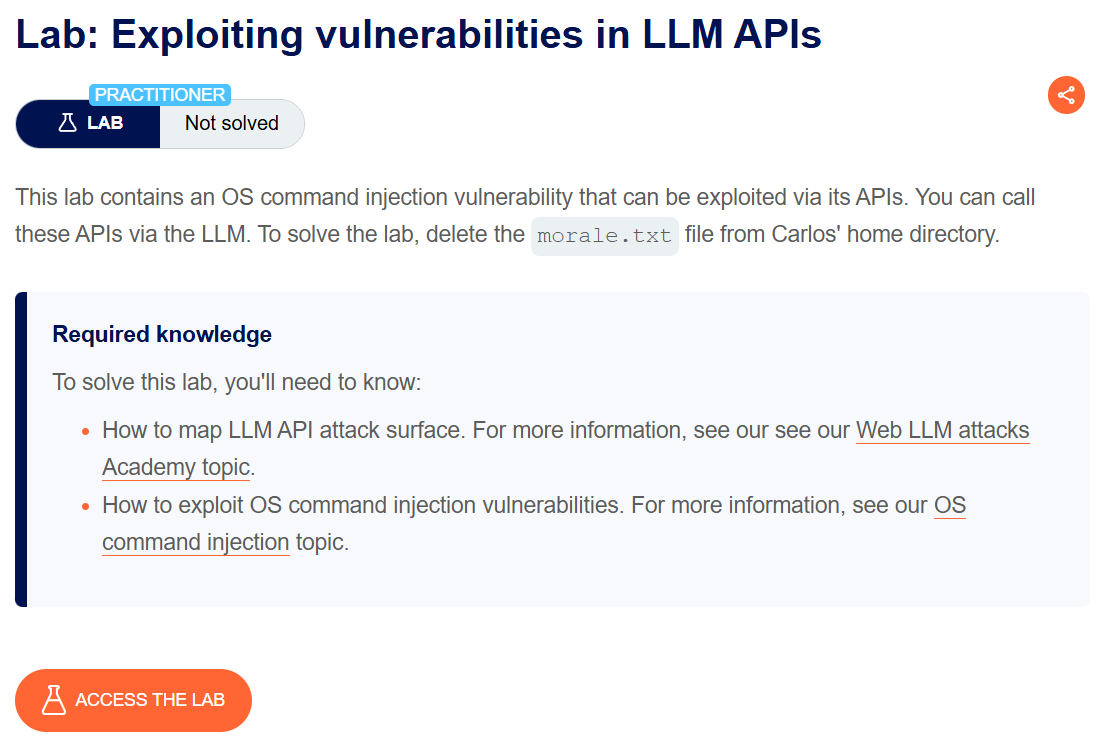This screenshot has height=742, width=1109.
Task: Click the flask icon on Access the Lab
Action: [x=54, y=700]
